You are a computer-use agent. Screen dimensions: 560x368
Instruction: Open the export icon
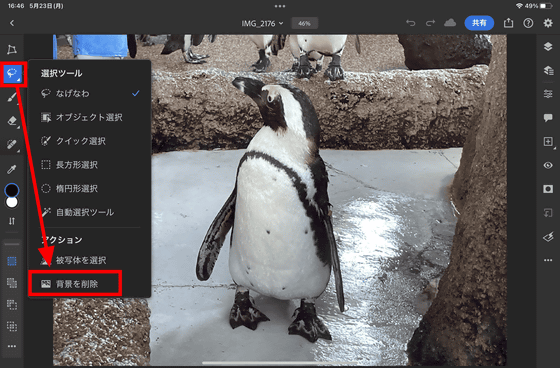508,23
